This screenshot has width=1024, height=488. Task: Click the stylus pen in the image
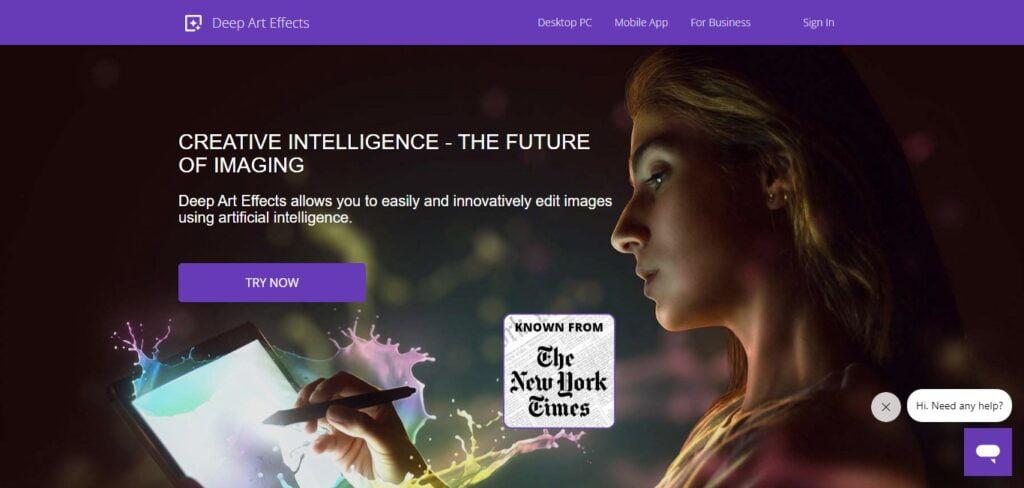click(340, 405)
